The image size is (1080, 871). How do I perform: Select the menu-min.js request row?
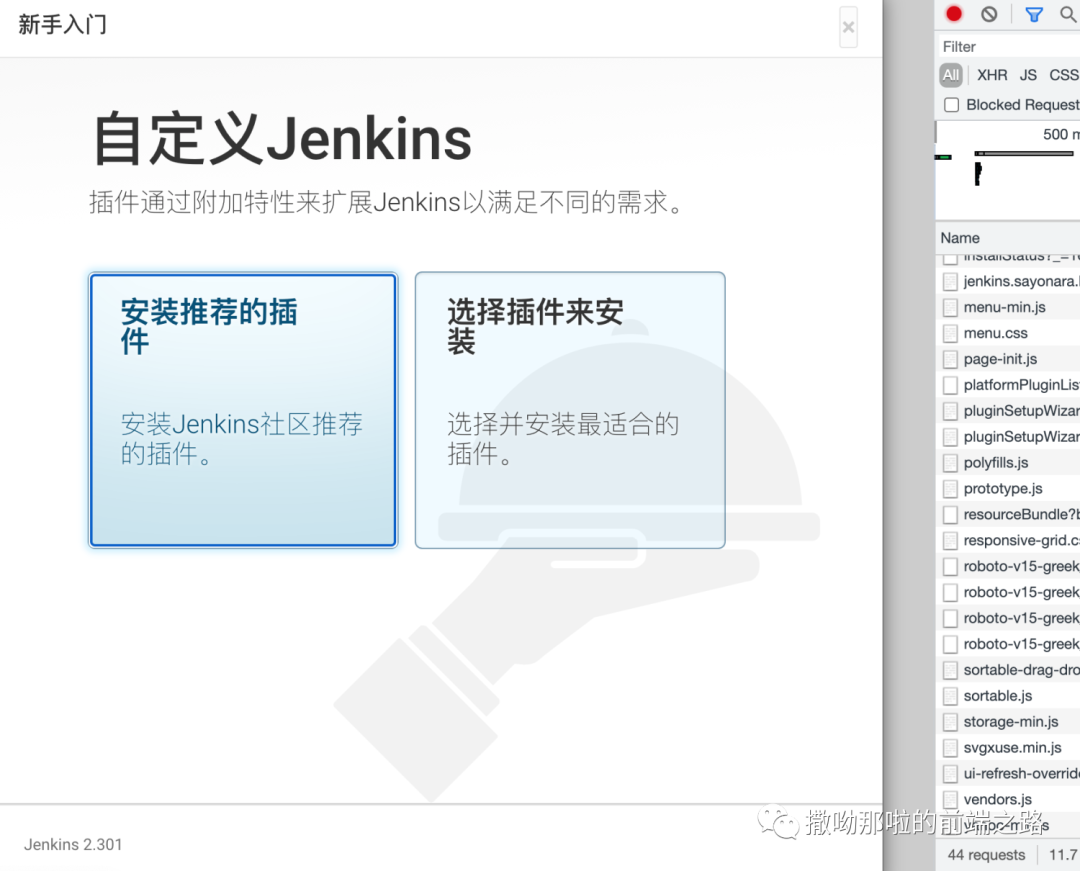click(x=1008, y=307)
